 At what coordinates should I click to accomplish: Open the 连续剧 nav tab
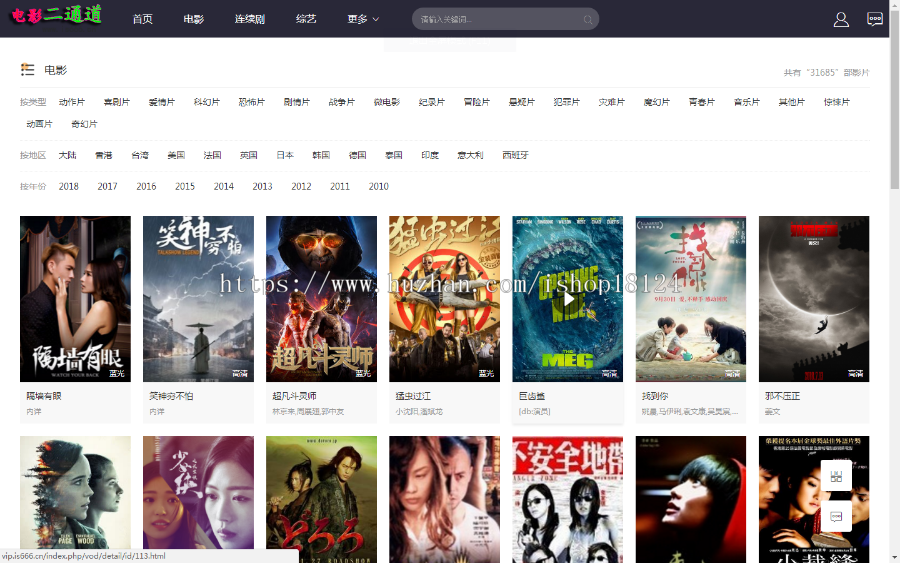pos(250,20)
